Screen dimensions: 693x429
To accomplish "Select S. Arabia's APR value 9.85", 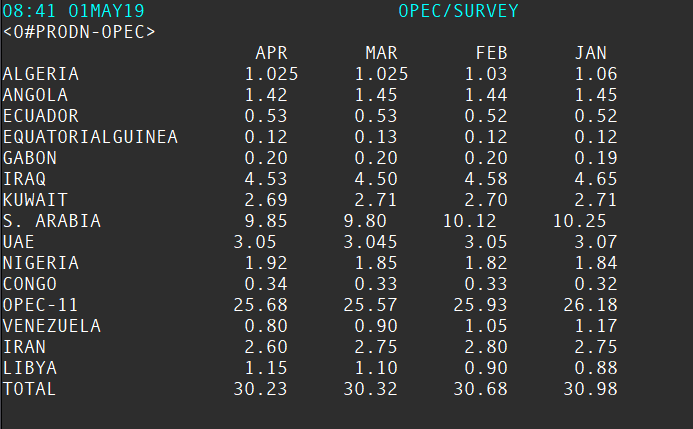I will pyautogui.click(x=266, y=221).
